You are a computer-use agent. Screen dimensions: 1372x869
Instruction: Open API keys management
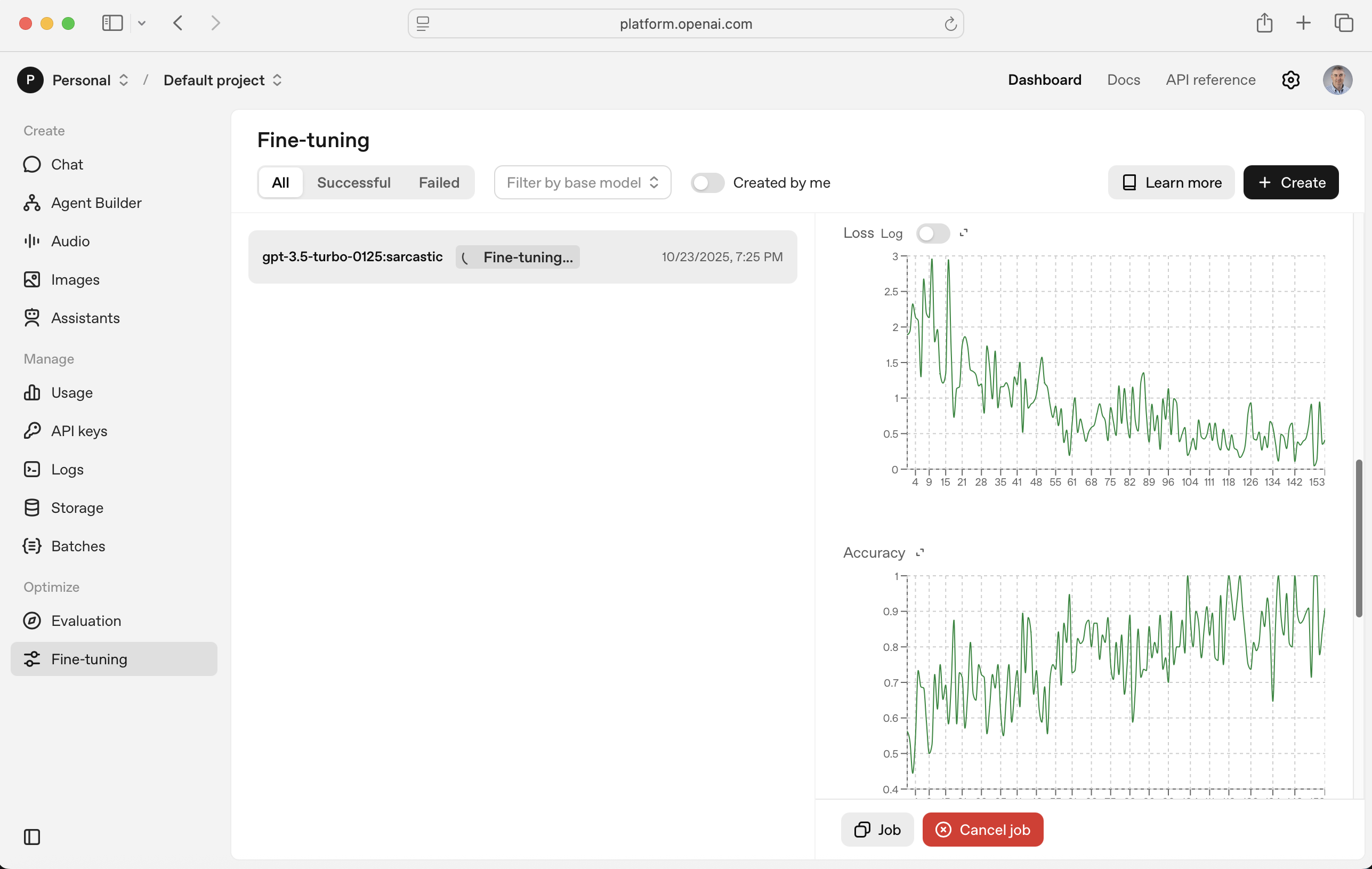coord(79,431)
